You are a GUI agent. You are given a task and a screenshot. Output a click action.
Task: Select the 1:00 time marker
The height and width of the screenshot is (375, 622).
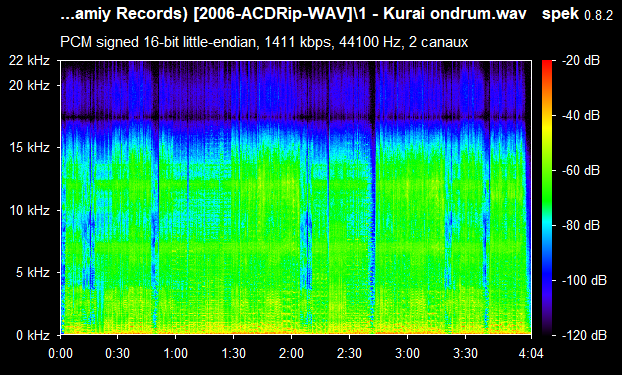pyautogui.click(x=175, y=353)
